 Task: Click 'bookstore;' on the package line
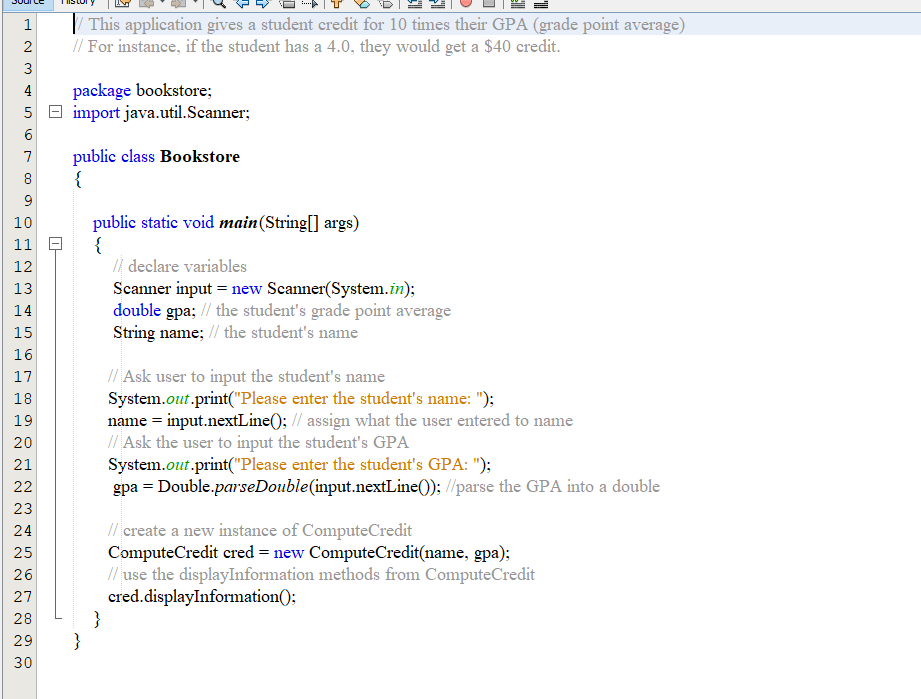[x=174, y=90]
